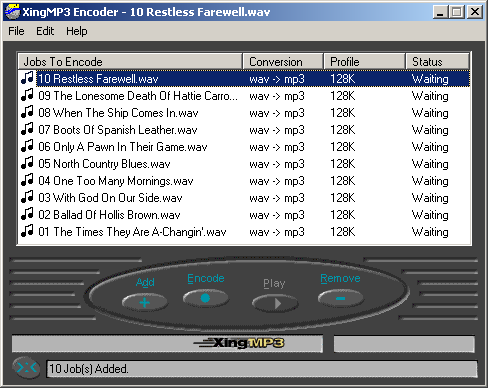Click note icon of 03 With God On Our Side

point(27,197)
